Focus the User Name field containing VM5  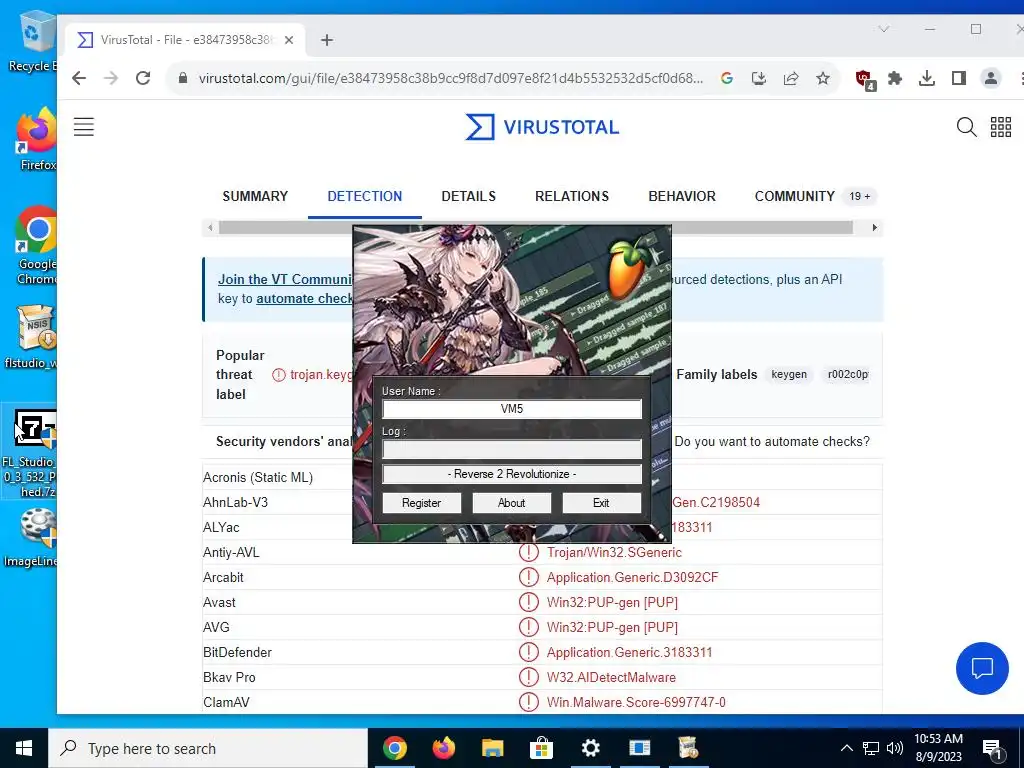click(x=512, y=409)
